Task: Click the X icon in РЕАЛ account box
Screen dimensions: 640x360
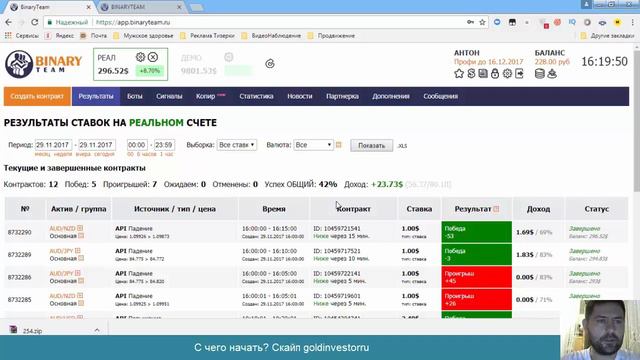Action: 153,57
